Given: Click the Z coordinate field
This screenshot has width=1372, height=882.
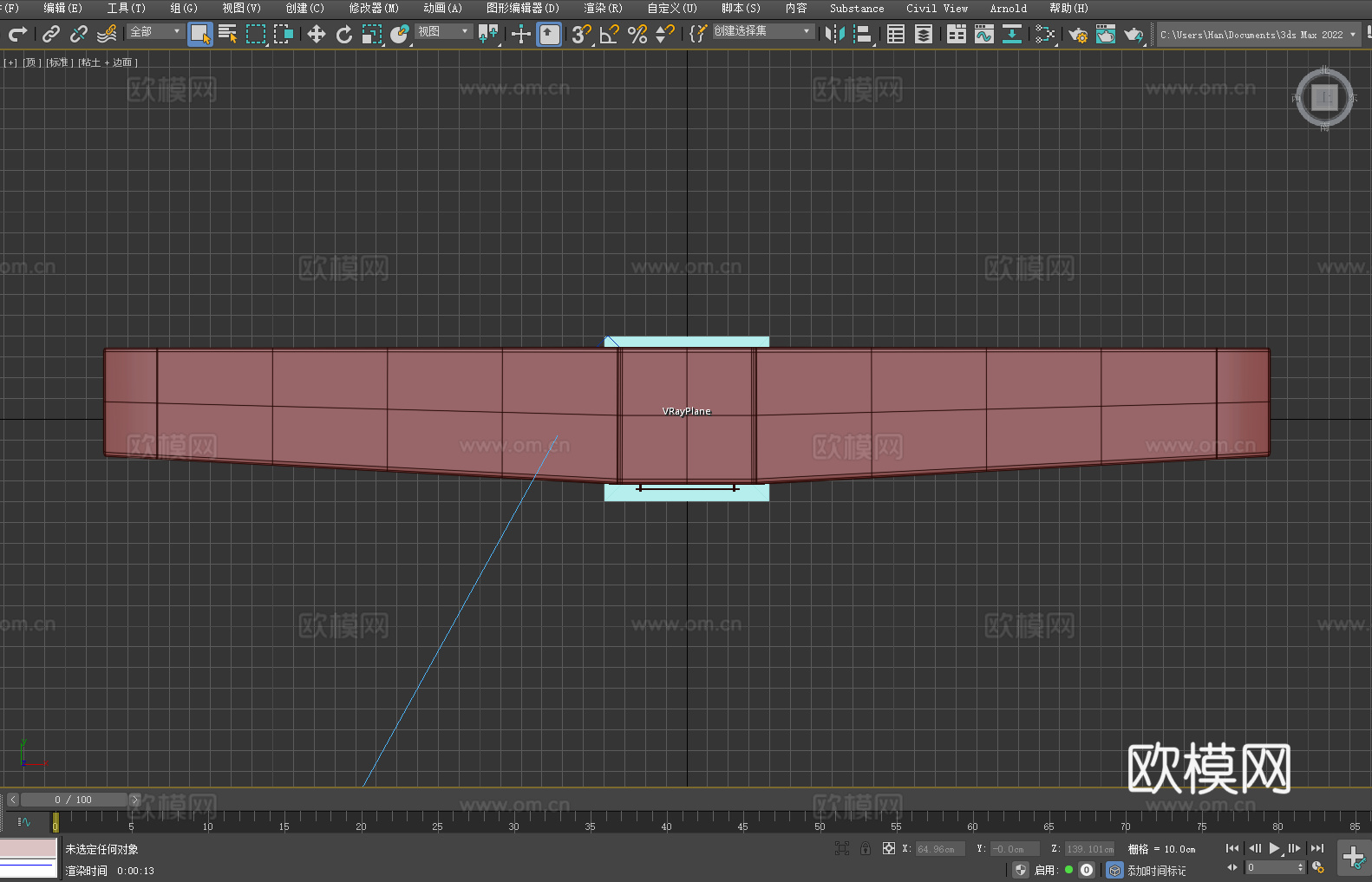Looking at the screenshot, I should tap(1089, 849).
